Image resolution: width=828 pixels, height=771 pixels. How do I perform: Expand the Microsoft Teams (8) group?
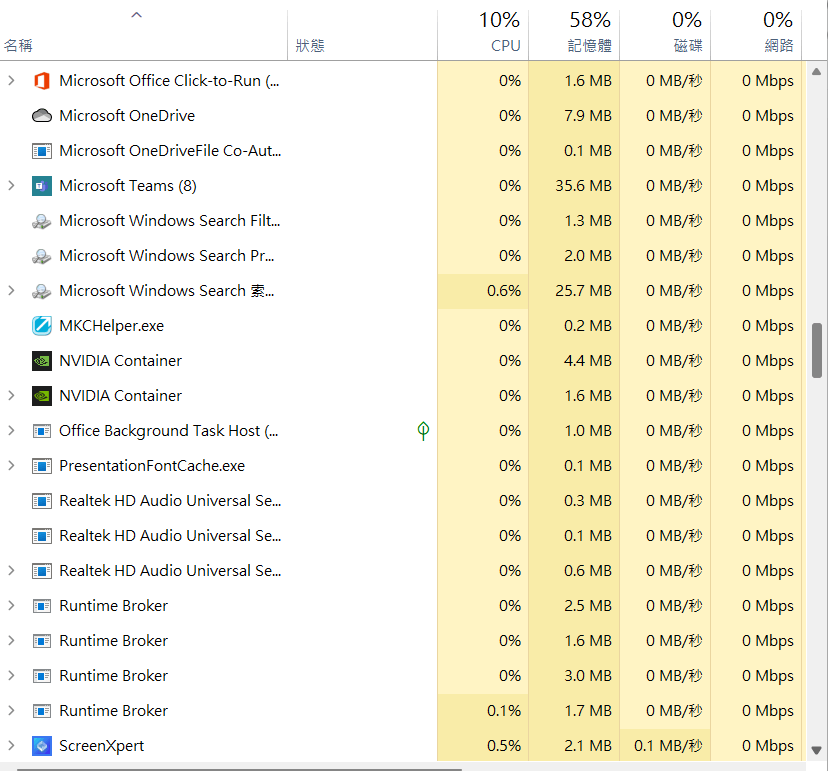[x=11, y=186]
